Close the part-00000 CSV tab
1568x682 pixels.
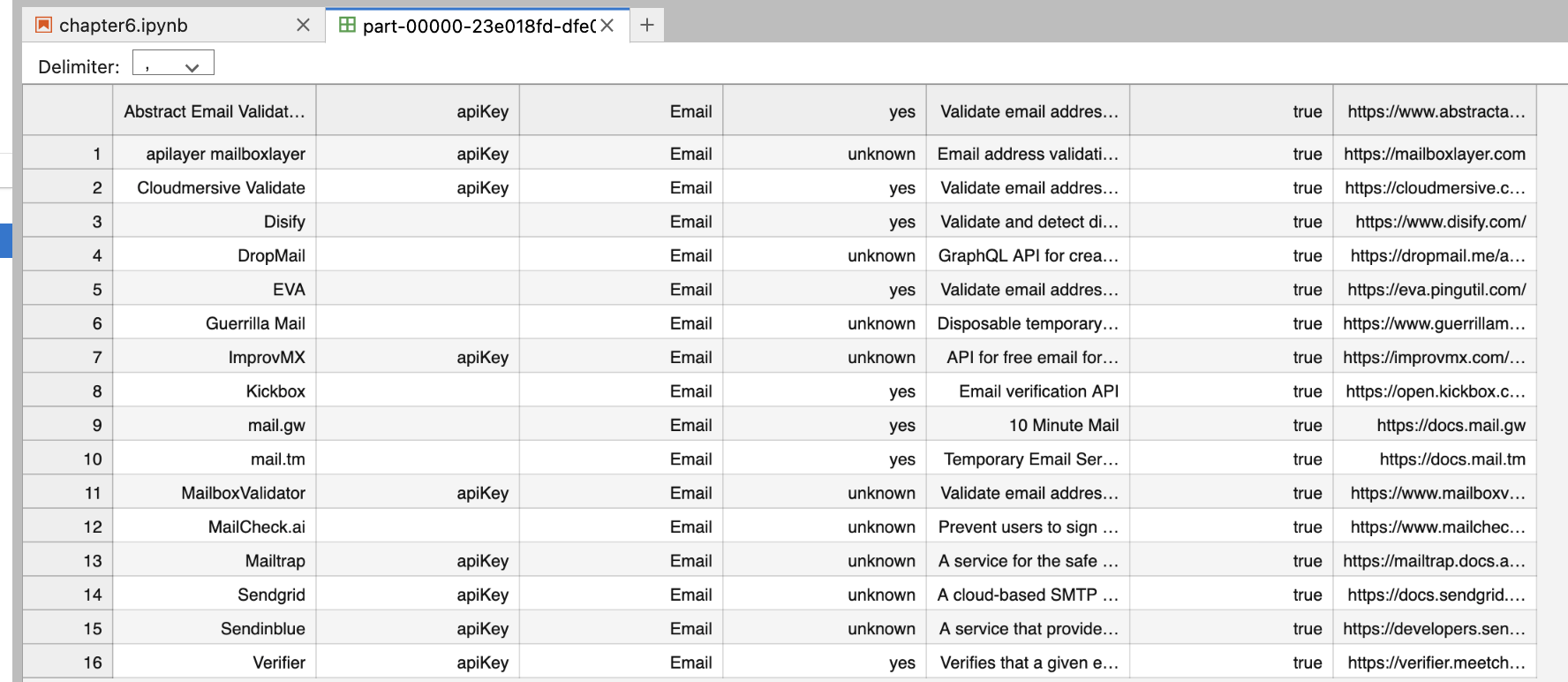607,26
